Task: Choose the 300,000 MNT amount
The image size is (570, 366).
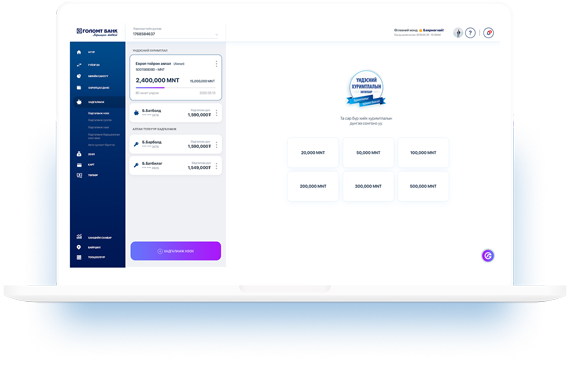Action: [368, 186]
